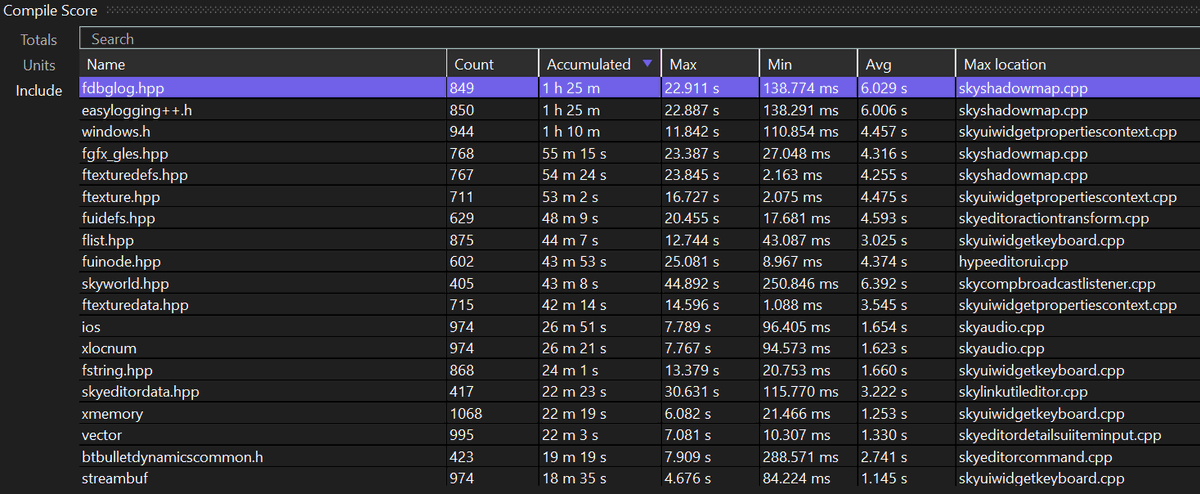1200x494 pixels.
Task: Select the xmemory row
Action: pos(639,414)
